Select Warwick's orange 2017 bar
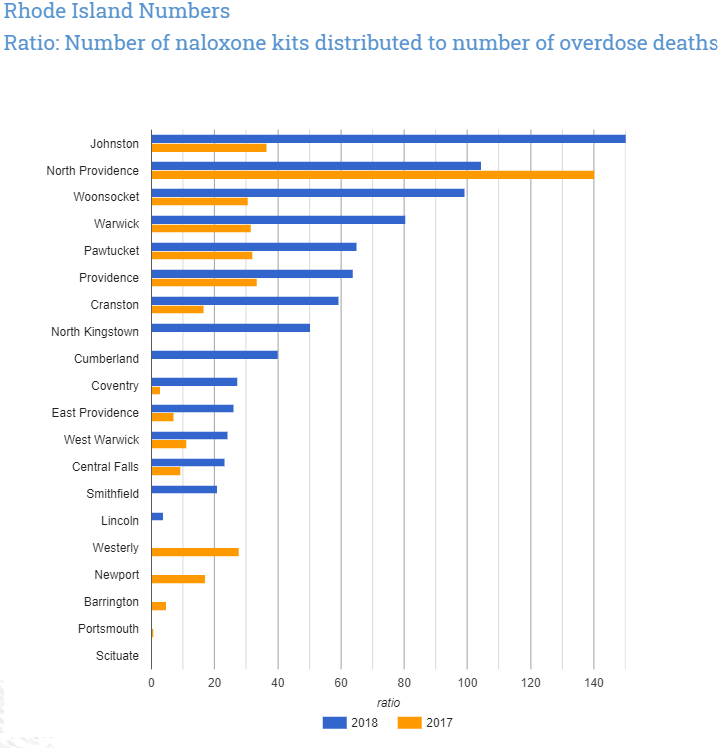718x748 pixels. 201,229
